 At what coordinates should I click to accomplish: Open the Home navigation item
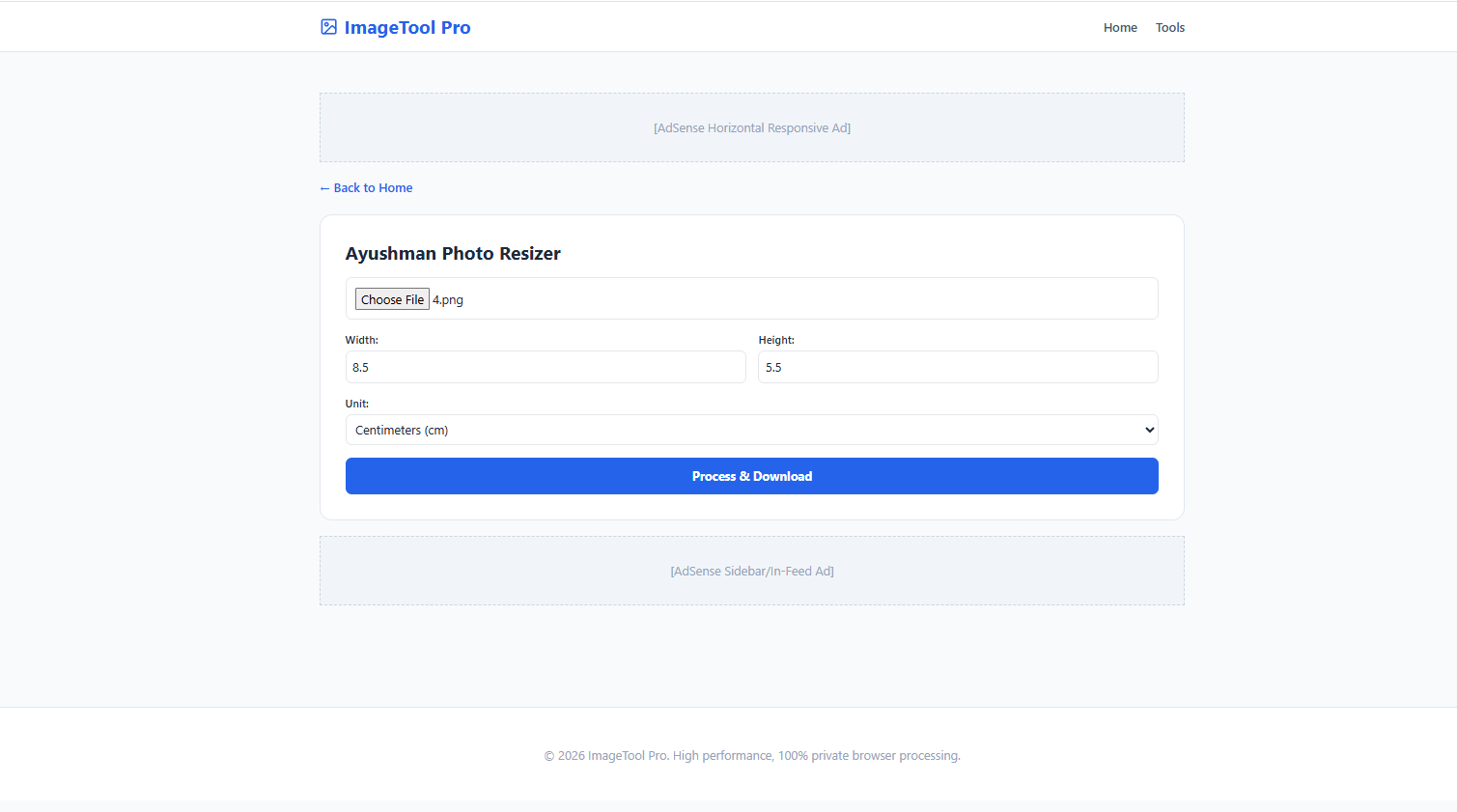[1120, 28]
